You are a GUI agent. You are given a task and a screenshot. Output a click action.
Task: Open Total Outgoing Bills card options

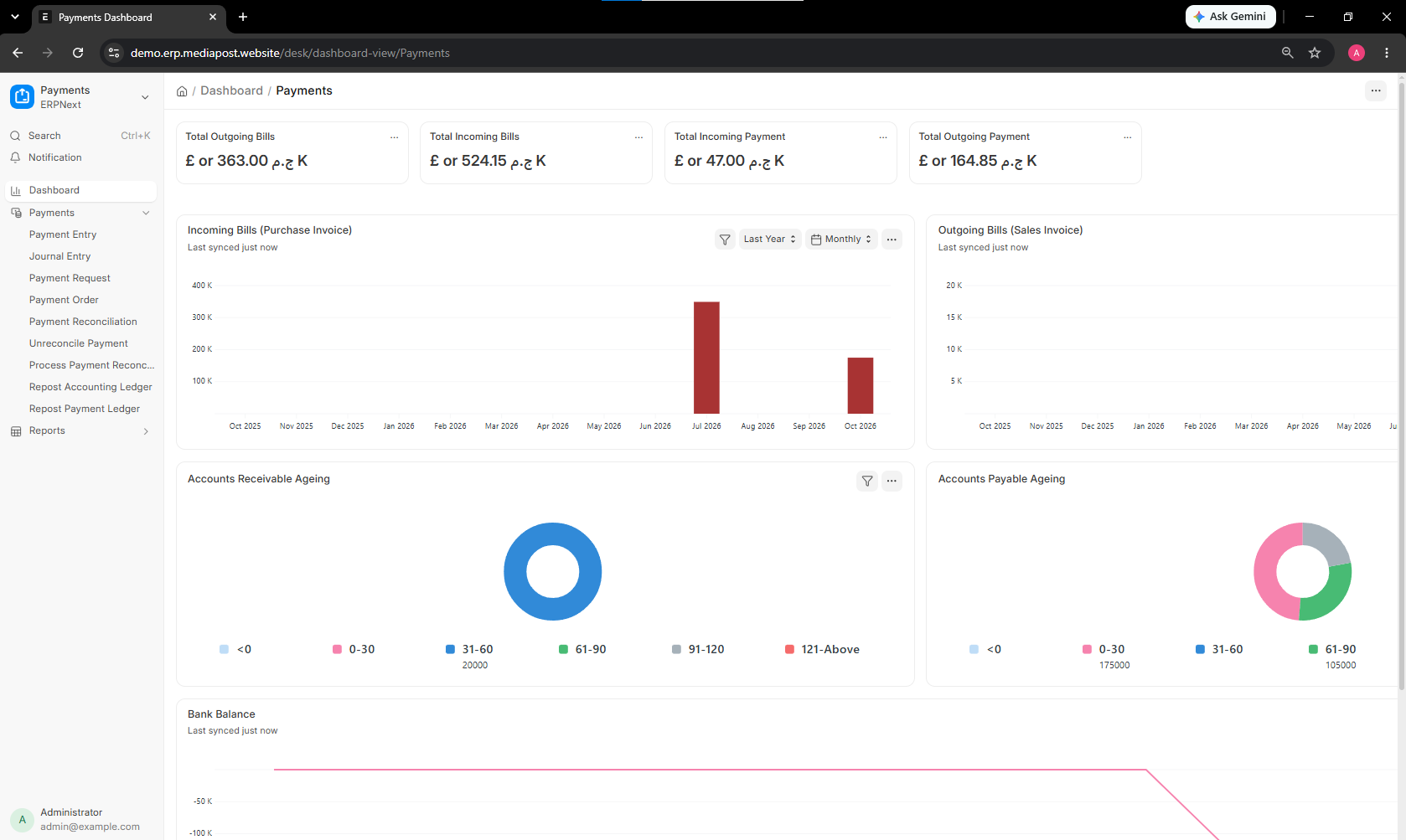394,137
